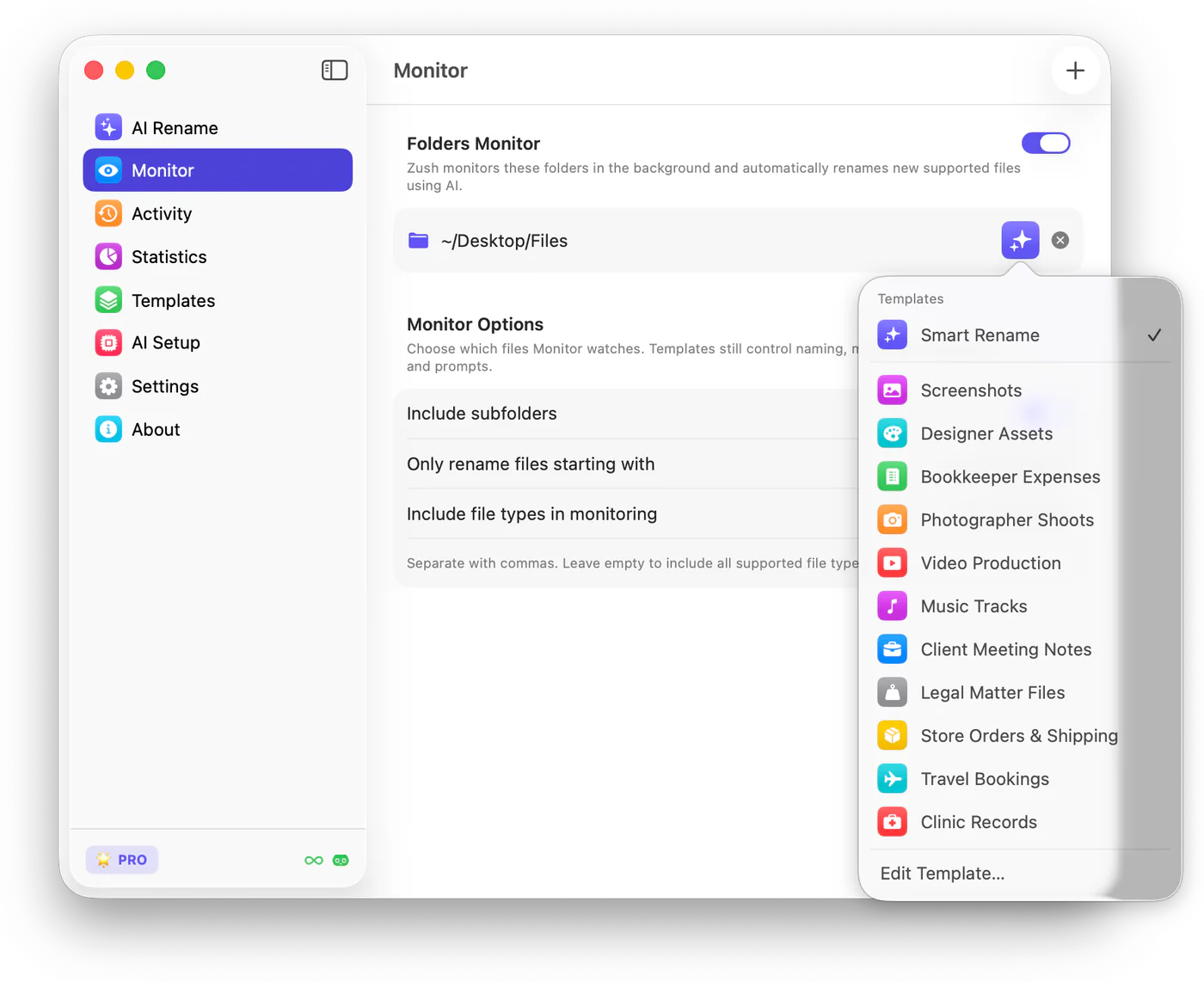Image resolution: width=1204 pixels, height=982 pixels.
Task: Click the Screenshots picture icon in popup
Action: [892, 390]
